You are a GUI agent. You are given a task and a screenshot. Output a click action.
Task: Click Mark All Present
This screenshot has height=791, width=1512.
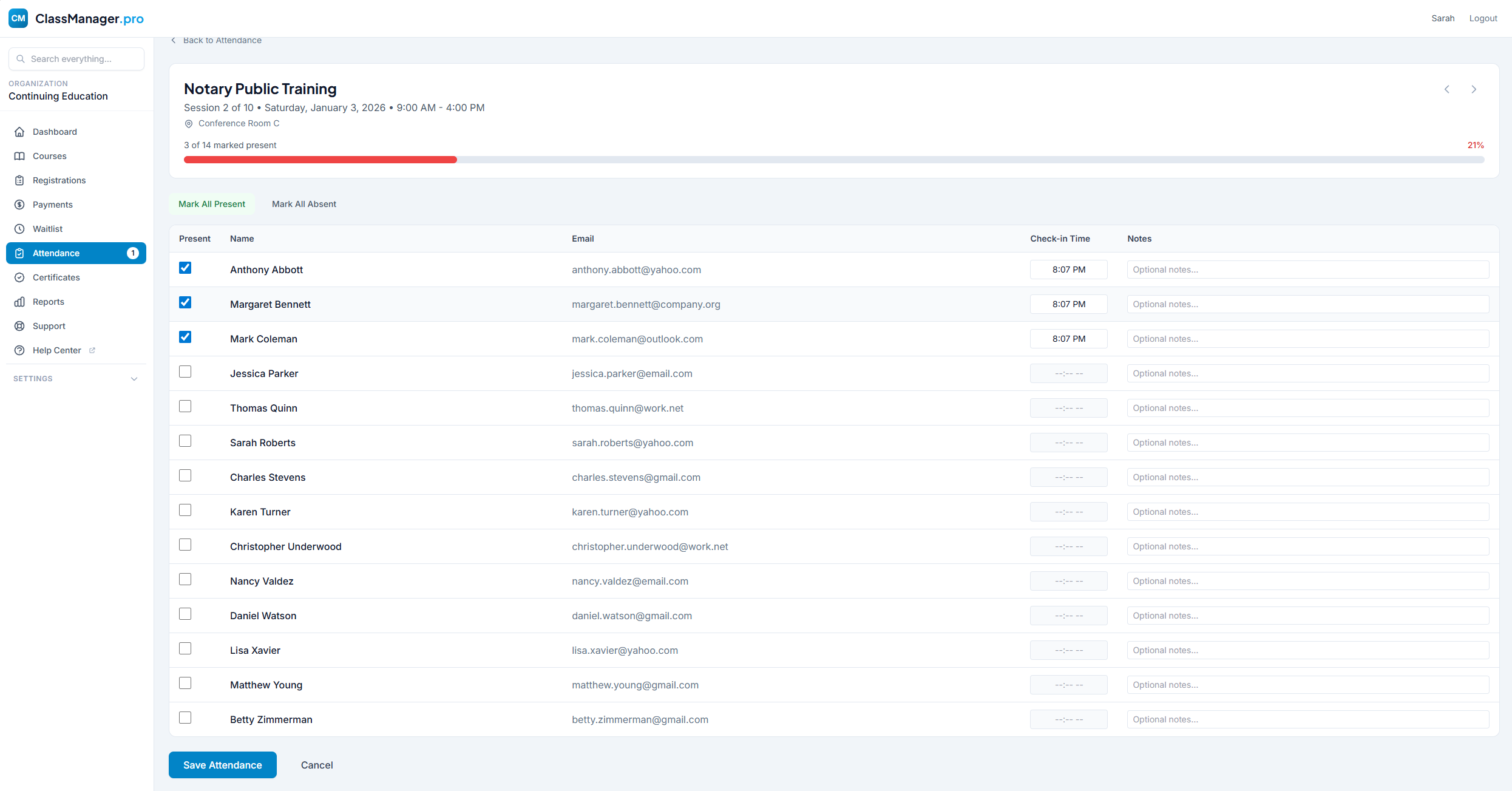point(212,204)
